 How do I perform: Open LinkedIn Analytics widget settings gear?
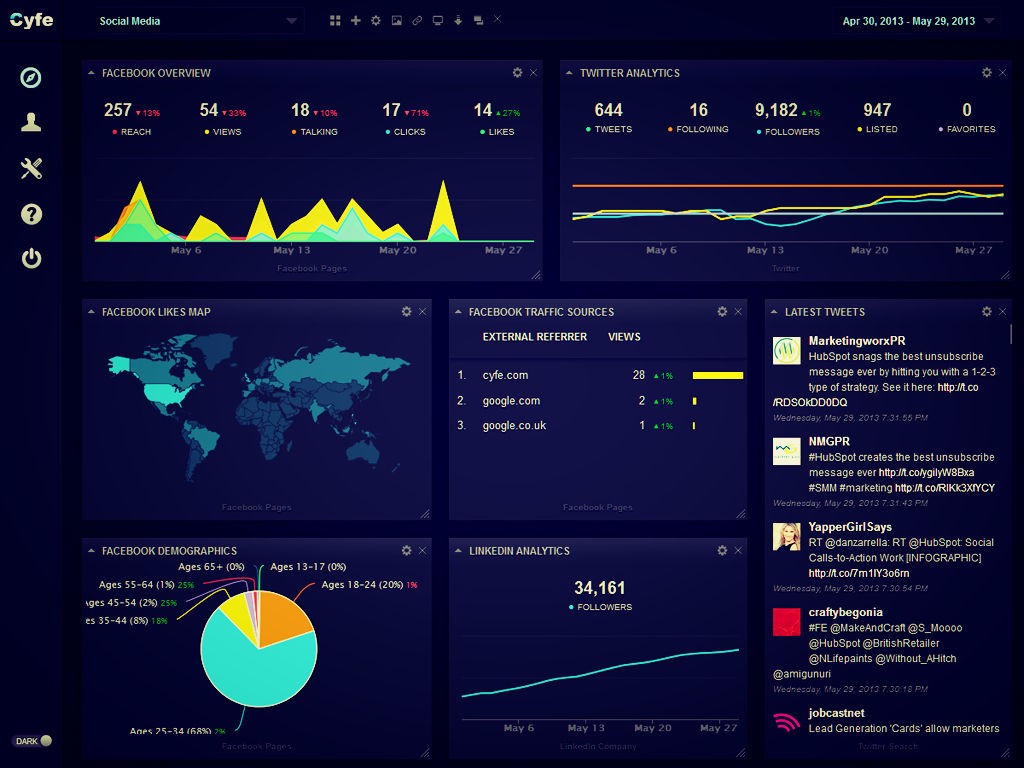[x=722, y=551]
